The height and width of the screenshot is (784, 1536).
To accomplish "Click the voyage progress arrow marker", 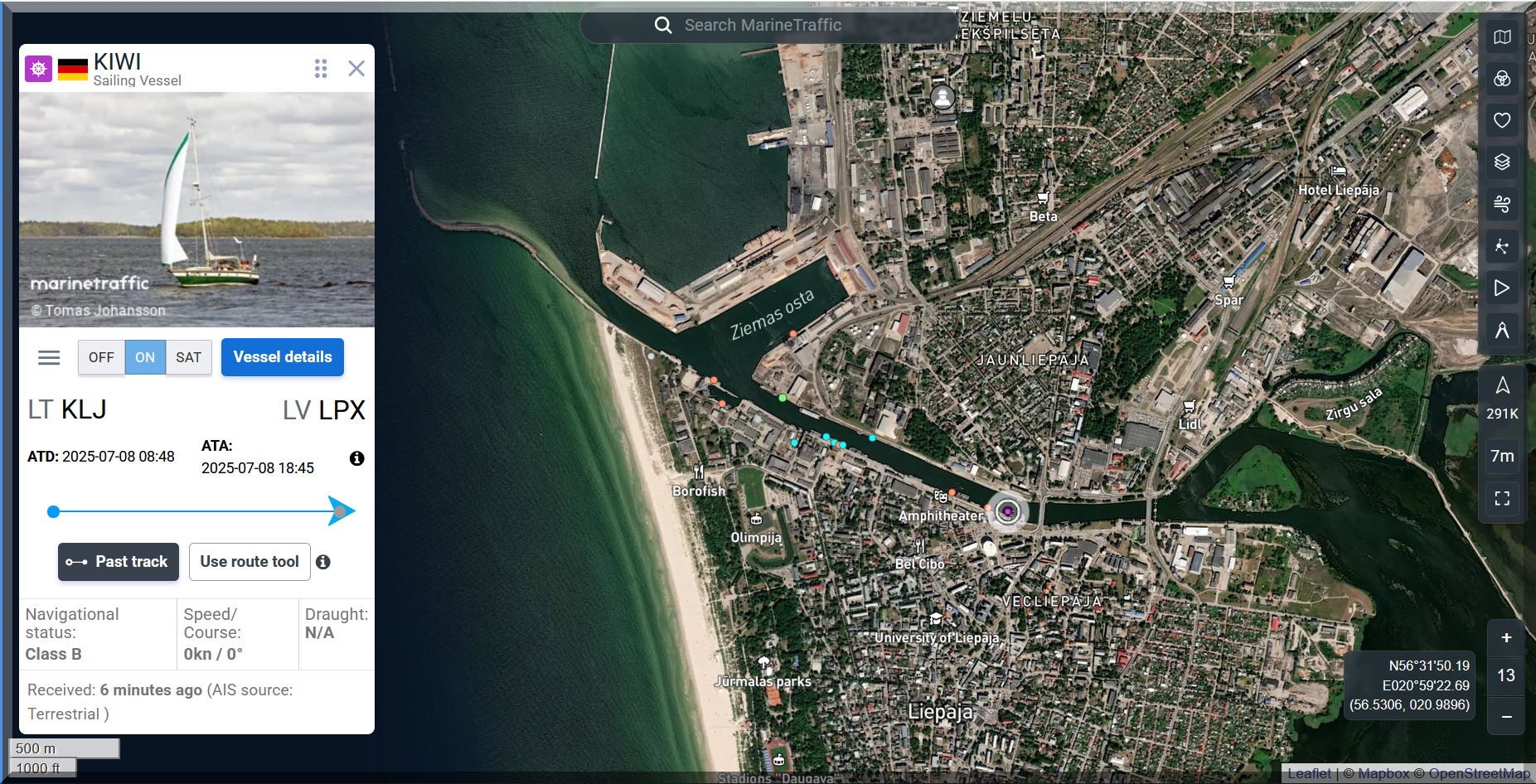I will (x=341, y=511).
